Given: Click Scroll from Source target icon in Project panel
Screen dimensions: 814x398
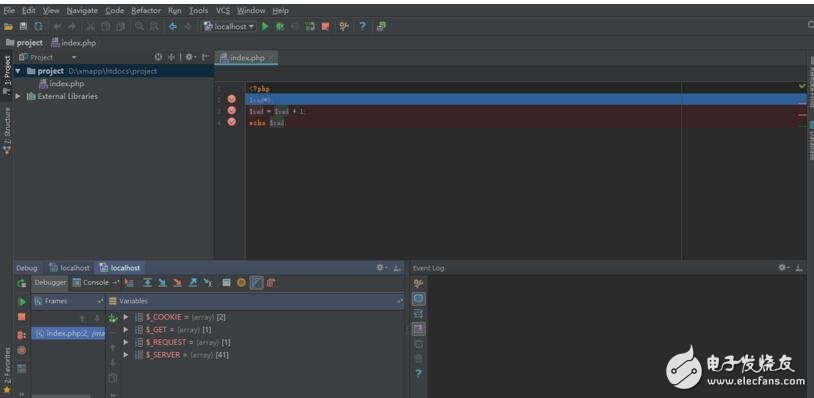Looking at the screenshot, I should coord(158,57).
